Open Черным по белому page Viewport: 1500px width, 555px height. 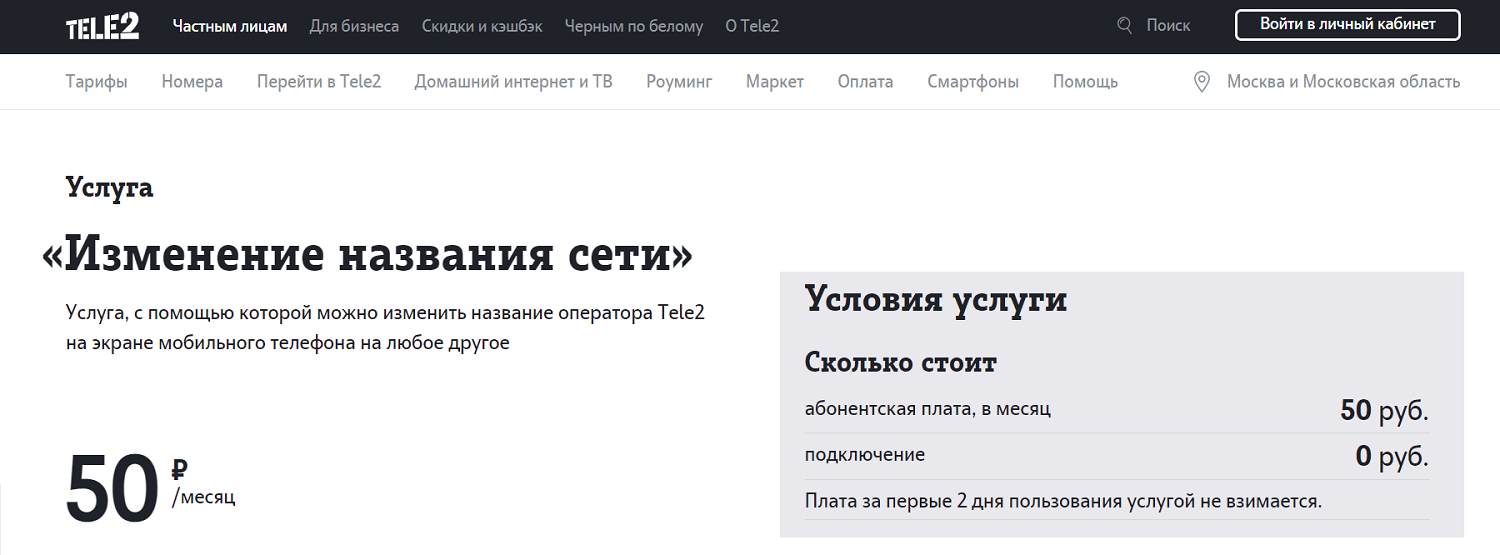634,26
